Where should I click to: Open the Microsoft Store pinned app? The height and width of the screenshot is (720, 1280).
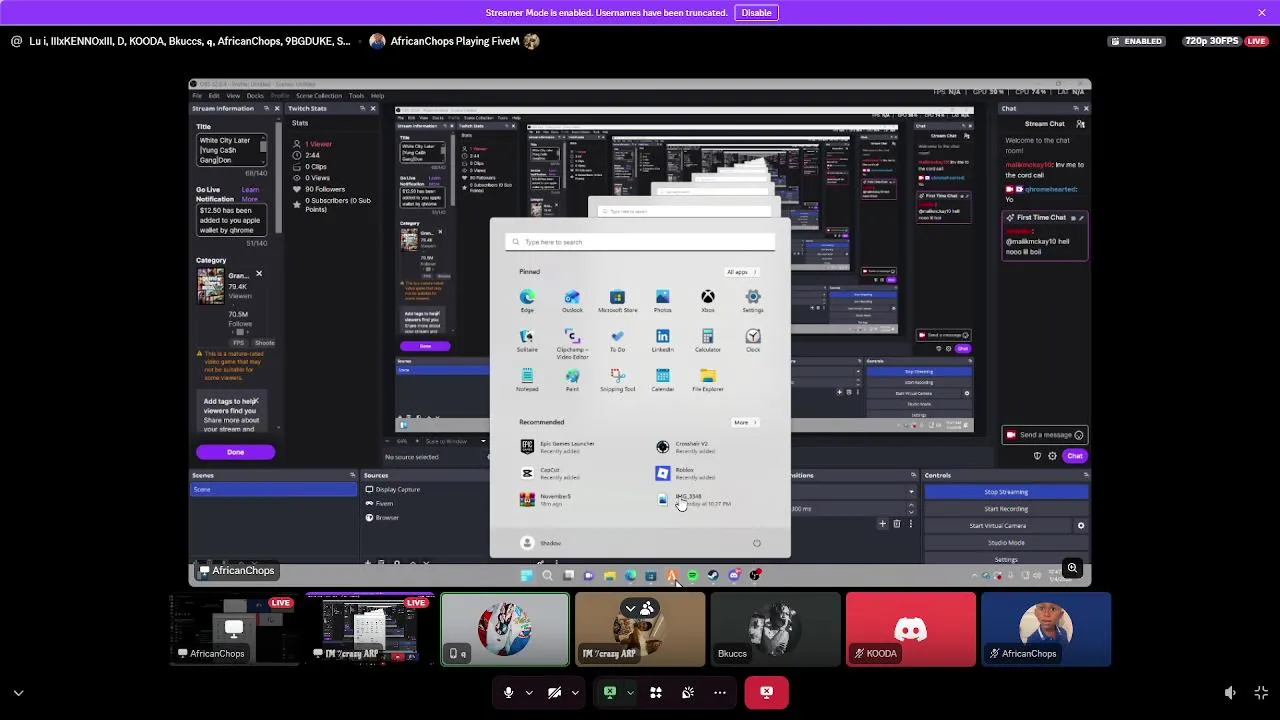point(617,300)
